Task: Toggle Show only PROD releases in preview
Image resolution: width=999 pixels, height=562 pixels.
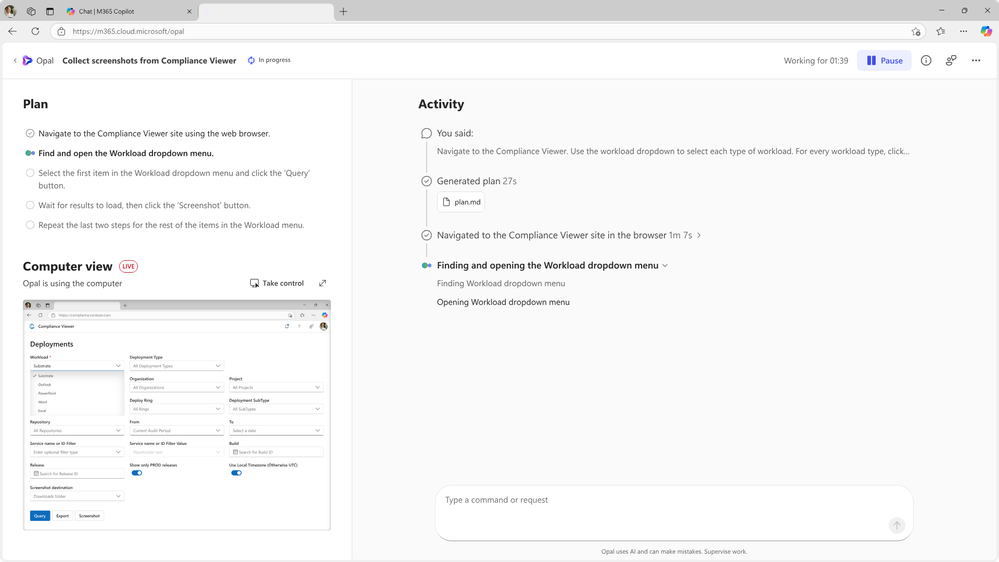Action: pyautogui.click(x=137, y=473)
